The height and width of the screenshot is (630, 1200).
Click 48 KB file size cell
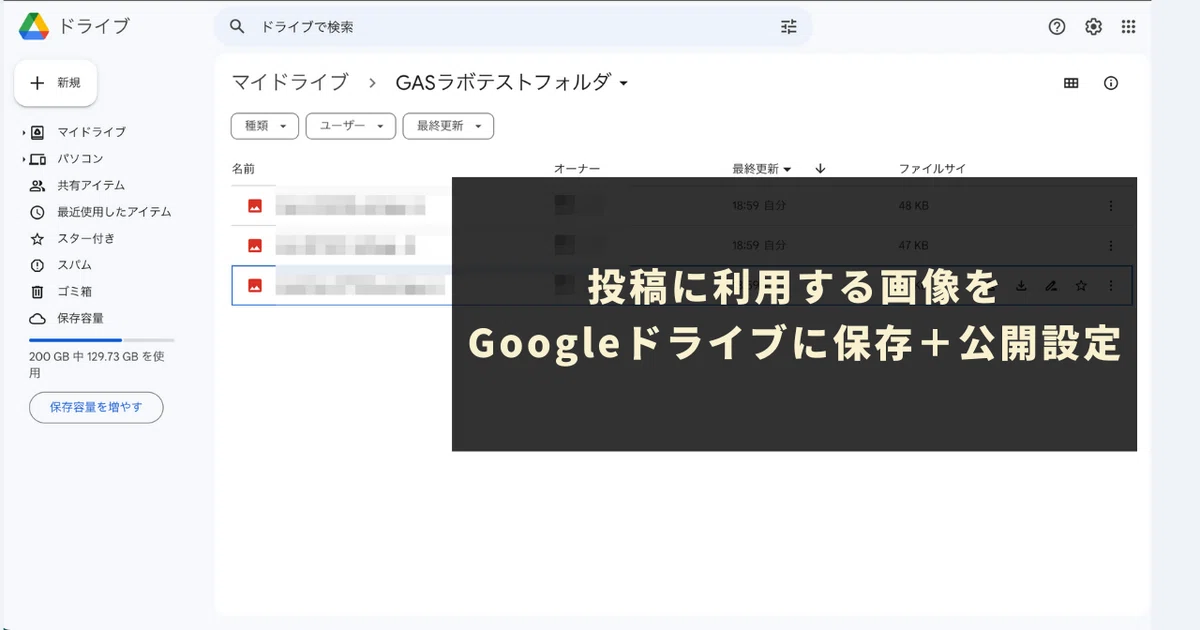913,206
